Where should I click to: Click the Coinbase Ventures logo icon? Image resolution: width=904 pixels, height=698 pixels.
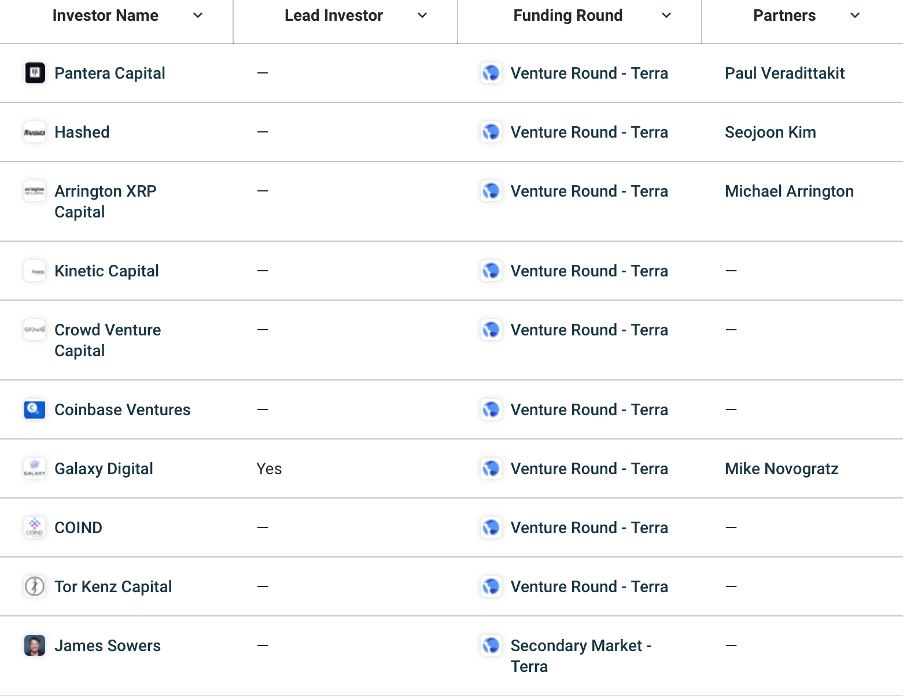(35, 410)
